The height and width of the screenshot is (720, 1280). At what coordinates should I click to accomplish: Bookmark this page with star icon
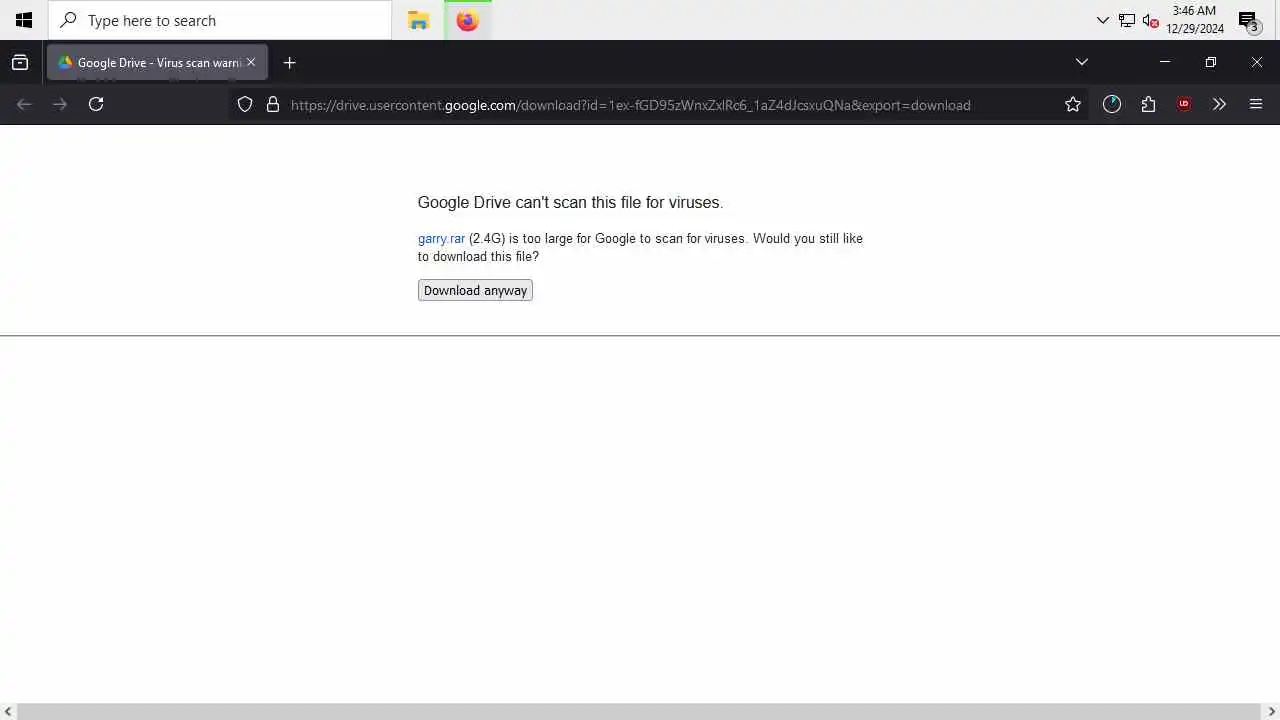coord(1073,104)
